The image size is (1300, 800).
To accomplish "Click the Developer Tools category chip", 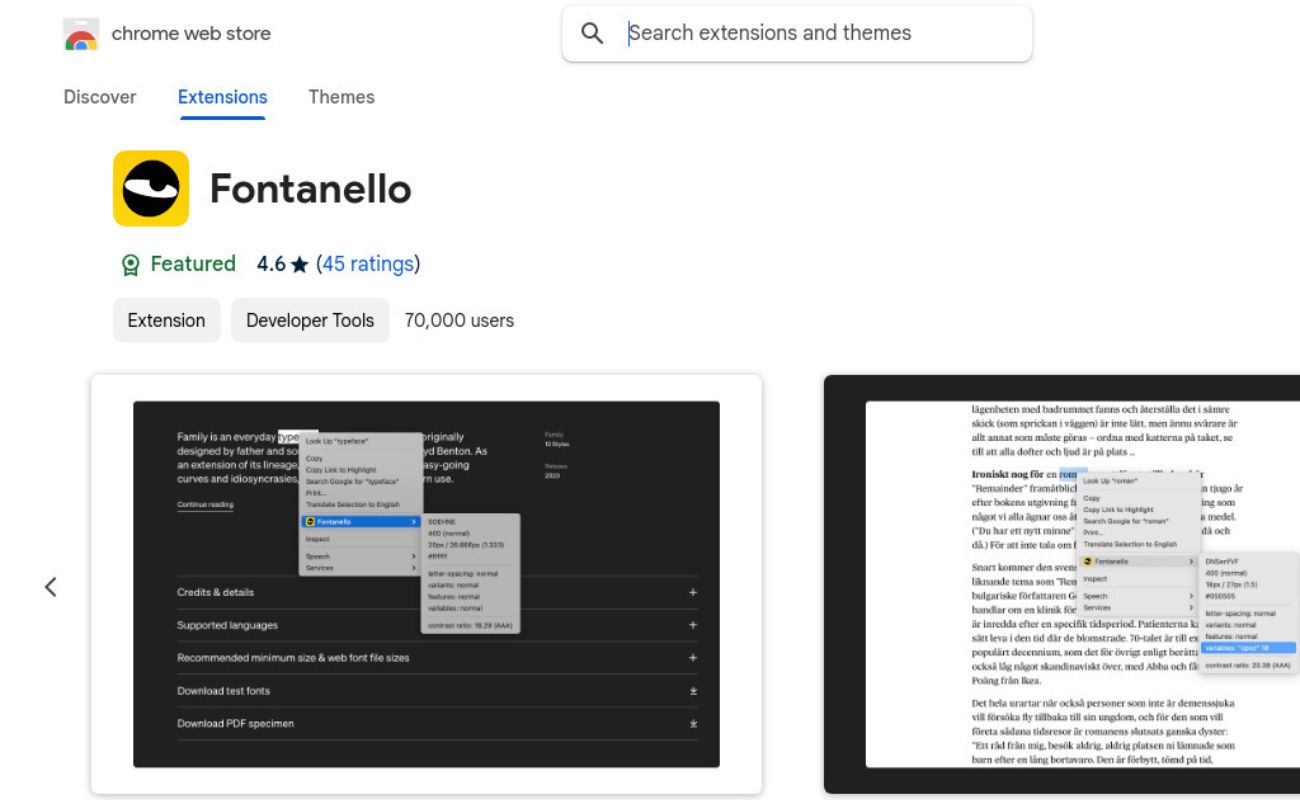I will tap(310, 320).
